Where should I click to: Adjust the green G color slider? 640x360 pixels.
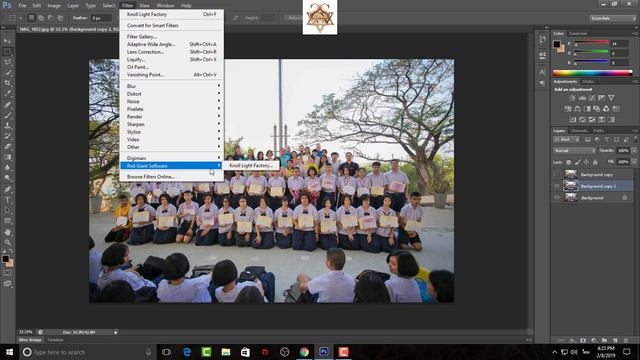[x=591, y=53]
